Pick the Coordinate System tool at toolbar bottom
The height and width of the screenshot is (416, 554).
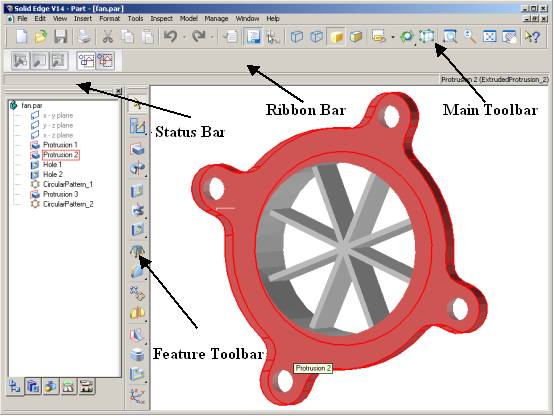[137, 396]
